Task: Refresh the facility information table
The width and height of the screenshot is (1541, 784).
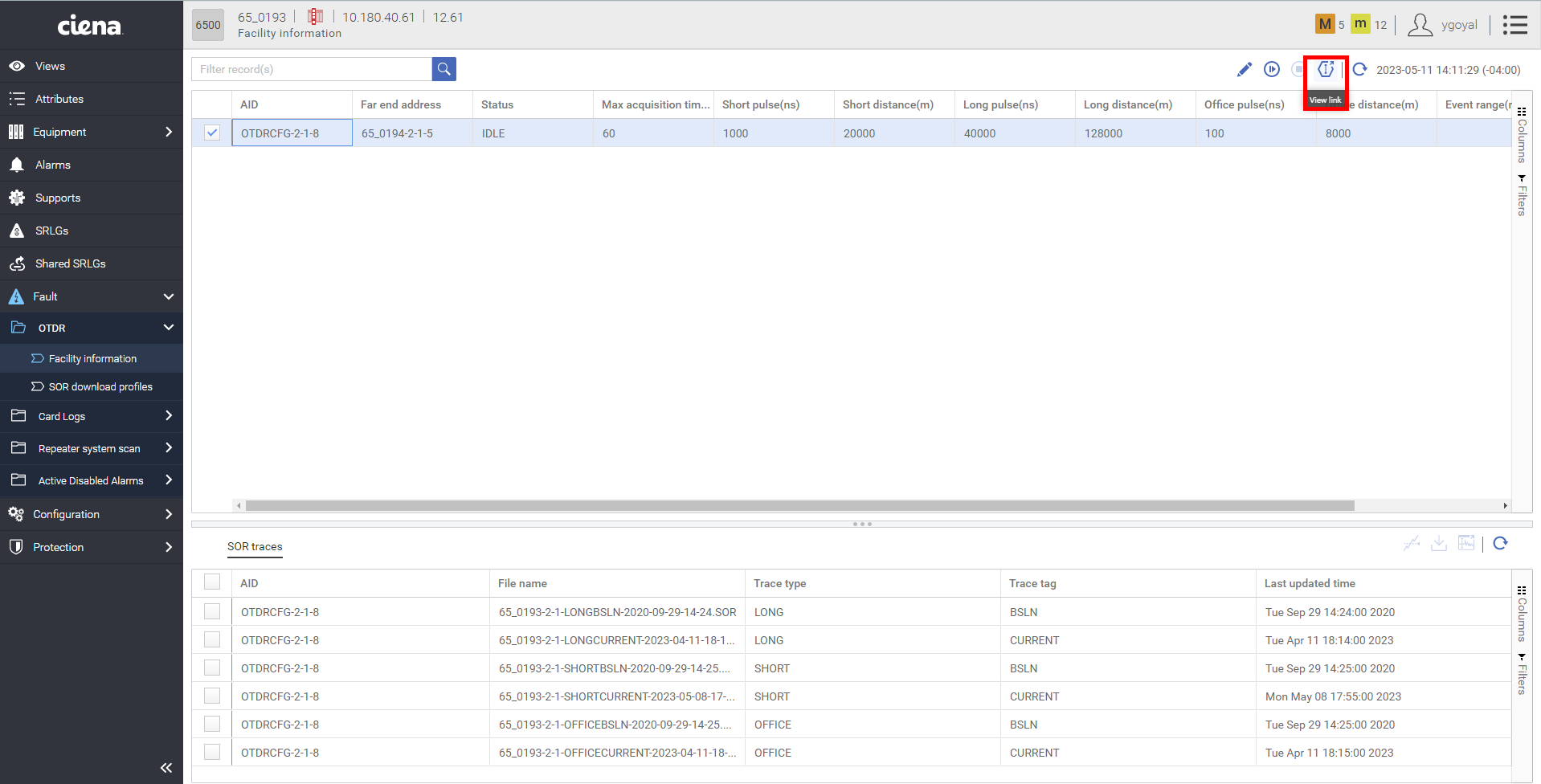Action: tap(1359, 69)
